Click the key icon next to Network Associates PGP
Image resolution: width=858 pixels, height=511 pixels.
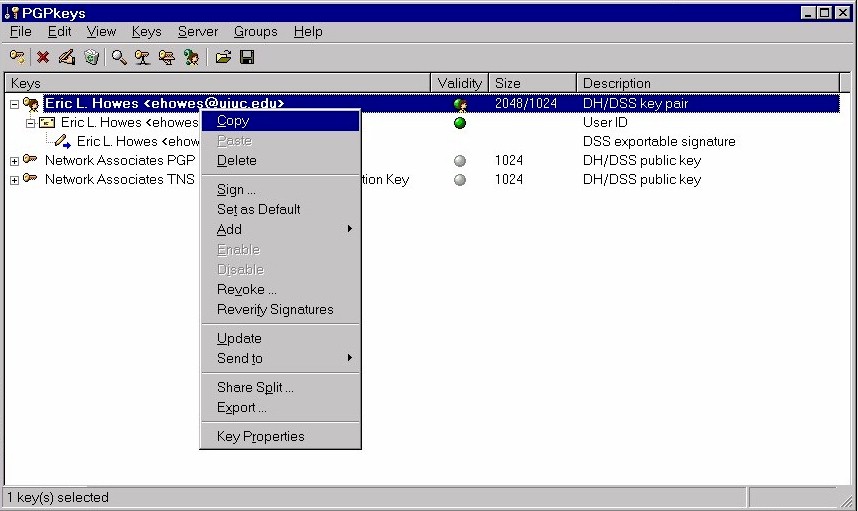tap(30, 160)
